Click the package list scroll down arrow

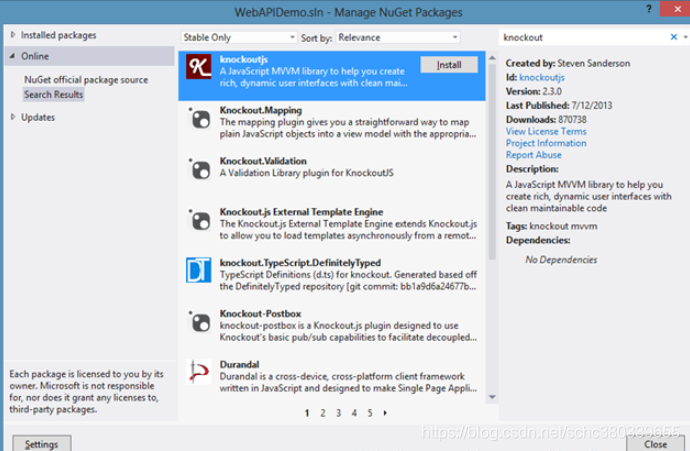[x=492, y=397]
